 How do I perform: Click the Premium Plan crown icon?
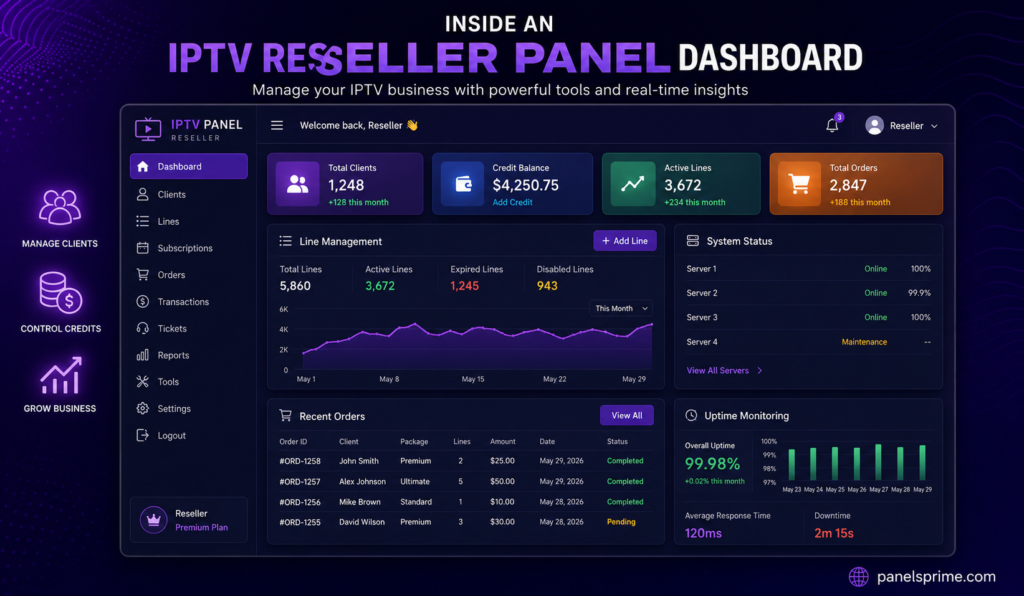click(x=153, y=520)
